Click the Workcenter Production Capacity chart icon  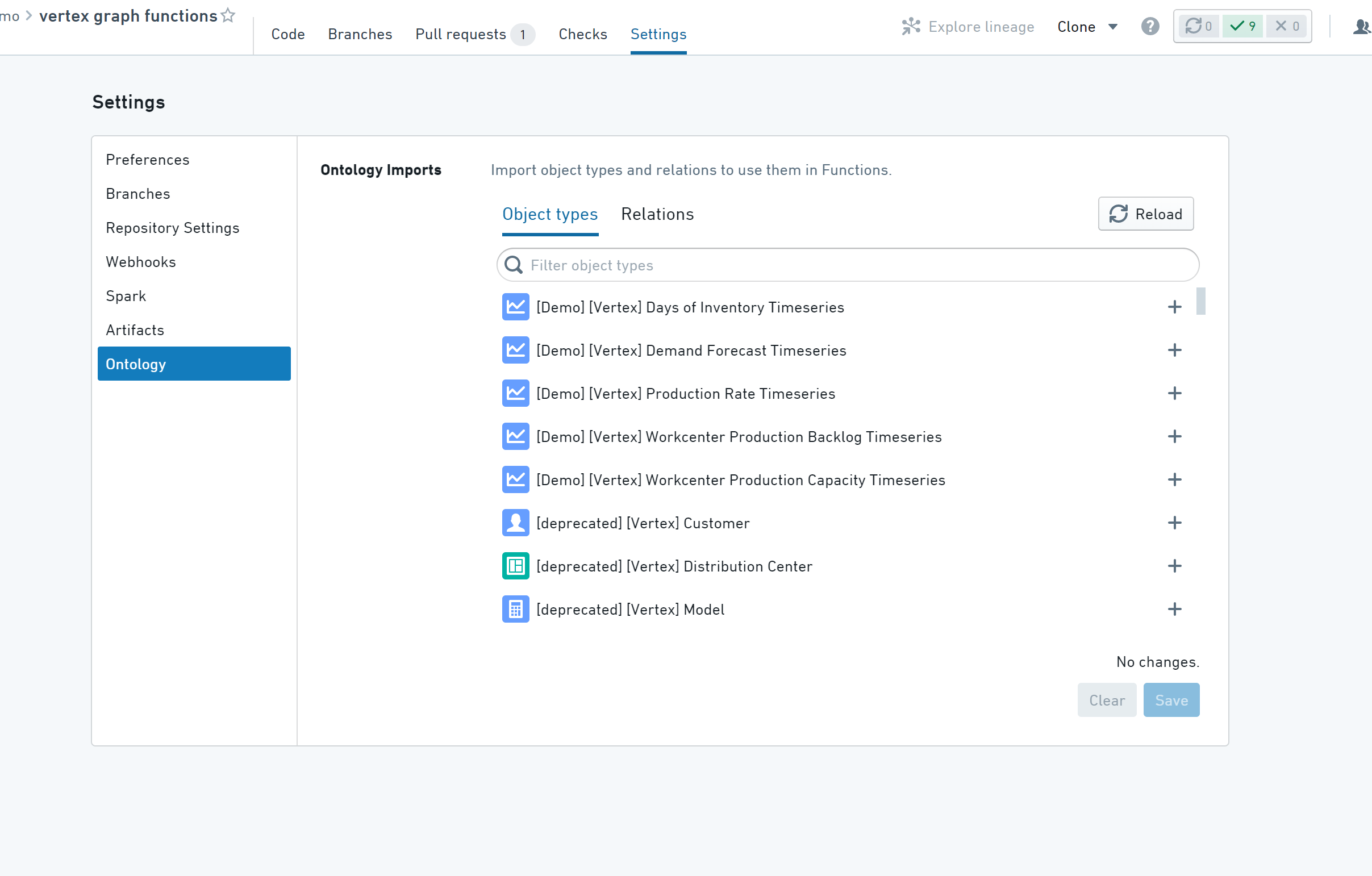point(516,480)
